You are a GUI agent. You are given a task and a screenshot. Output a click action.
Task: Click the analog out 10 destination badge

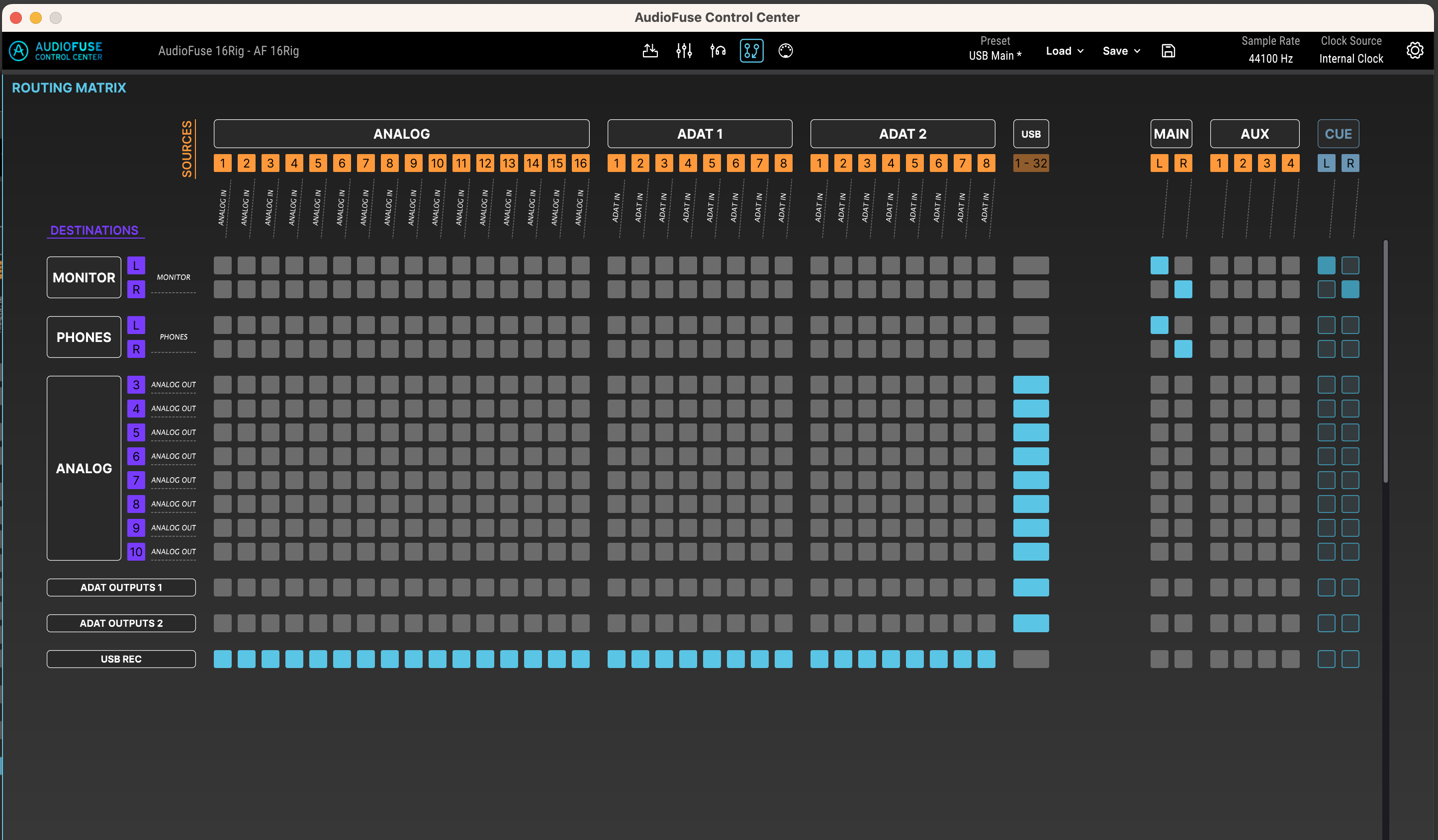pyautogui.click(x=136, y=551)
